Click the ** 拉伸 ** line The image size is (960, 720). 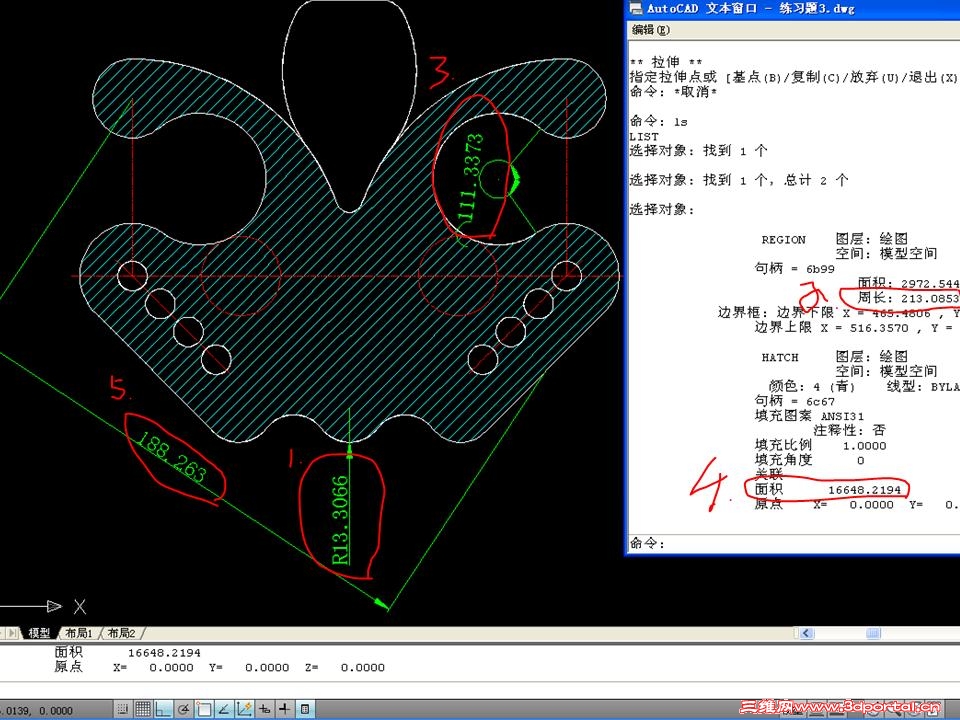click(x=666, y=62)
